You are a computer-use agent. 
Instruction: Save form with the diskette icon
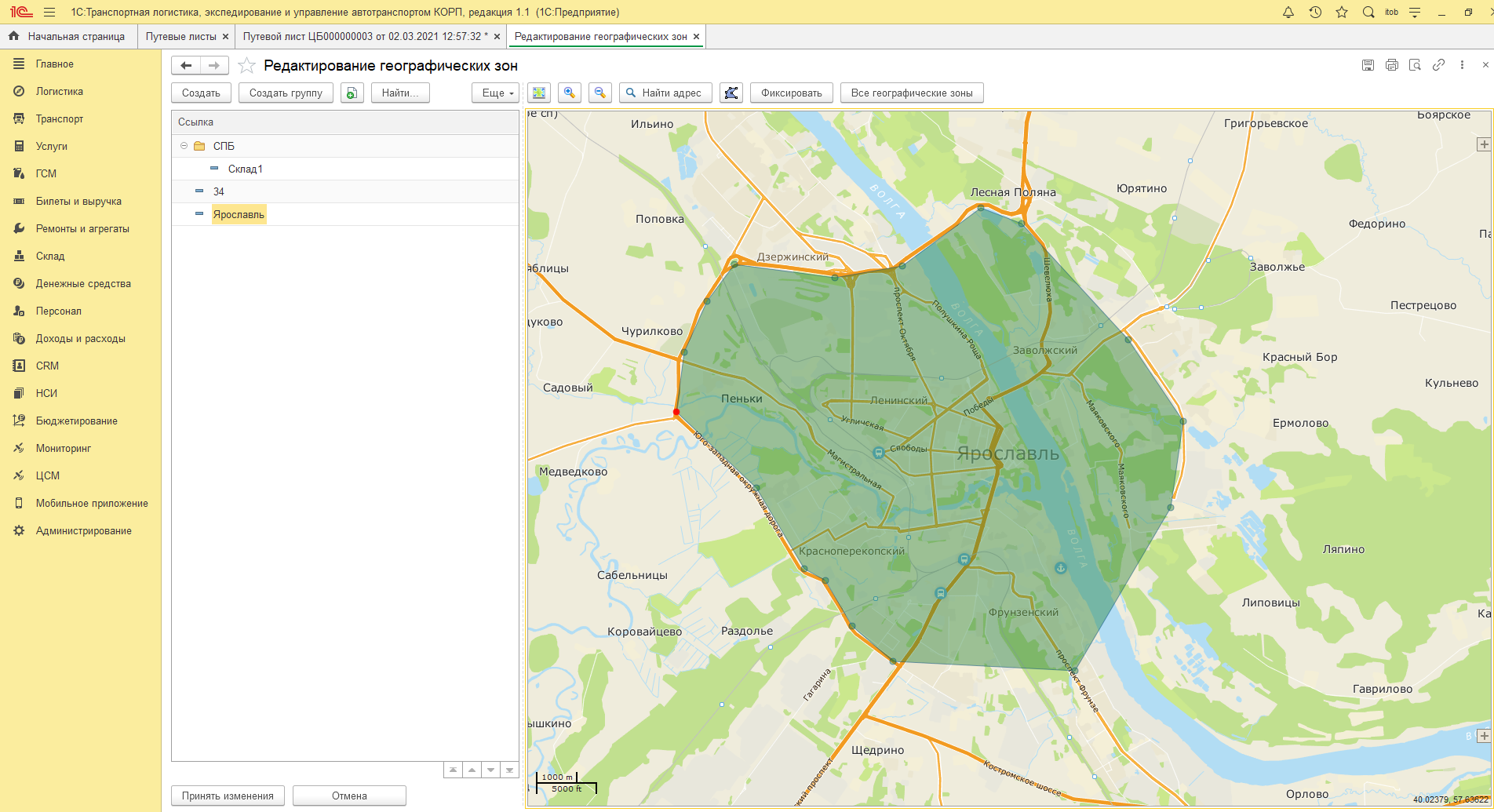point(1368,65)
